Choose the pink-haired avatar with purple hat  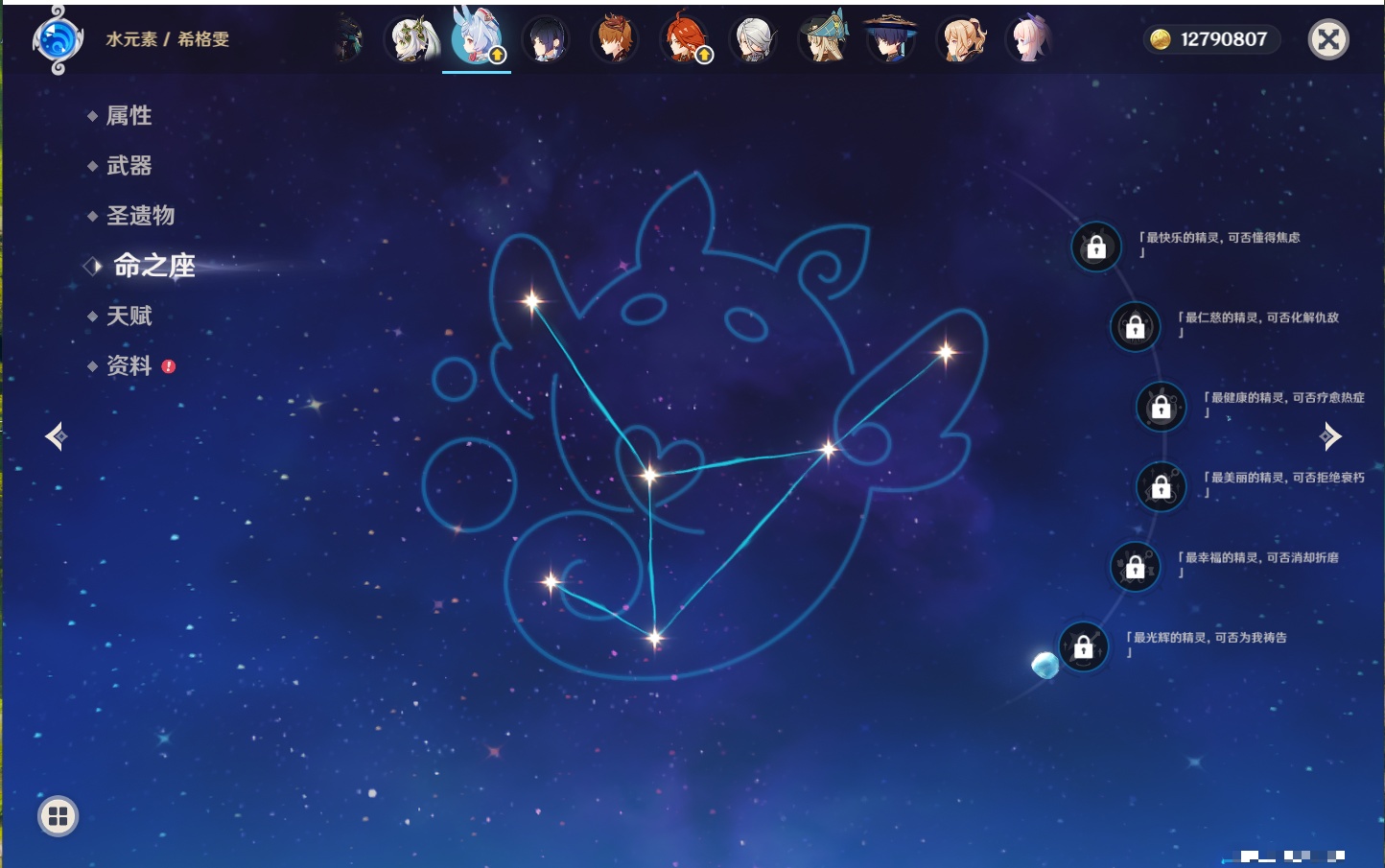[x=1030, y=39]
